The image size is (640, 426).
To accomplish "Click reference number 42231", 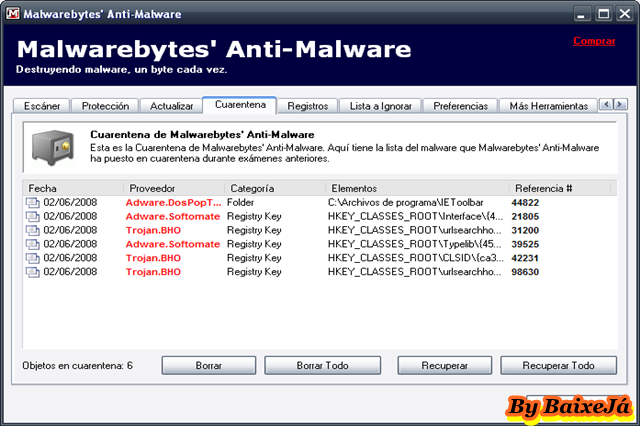I will coord(525,258).
